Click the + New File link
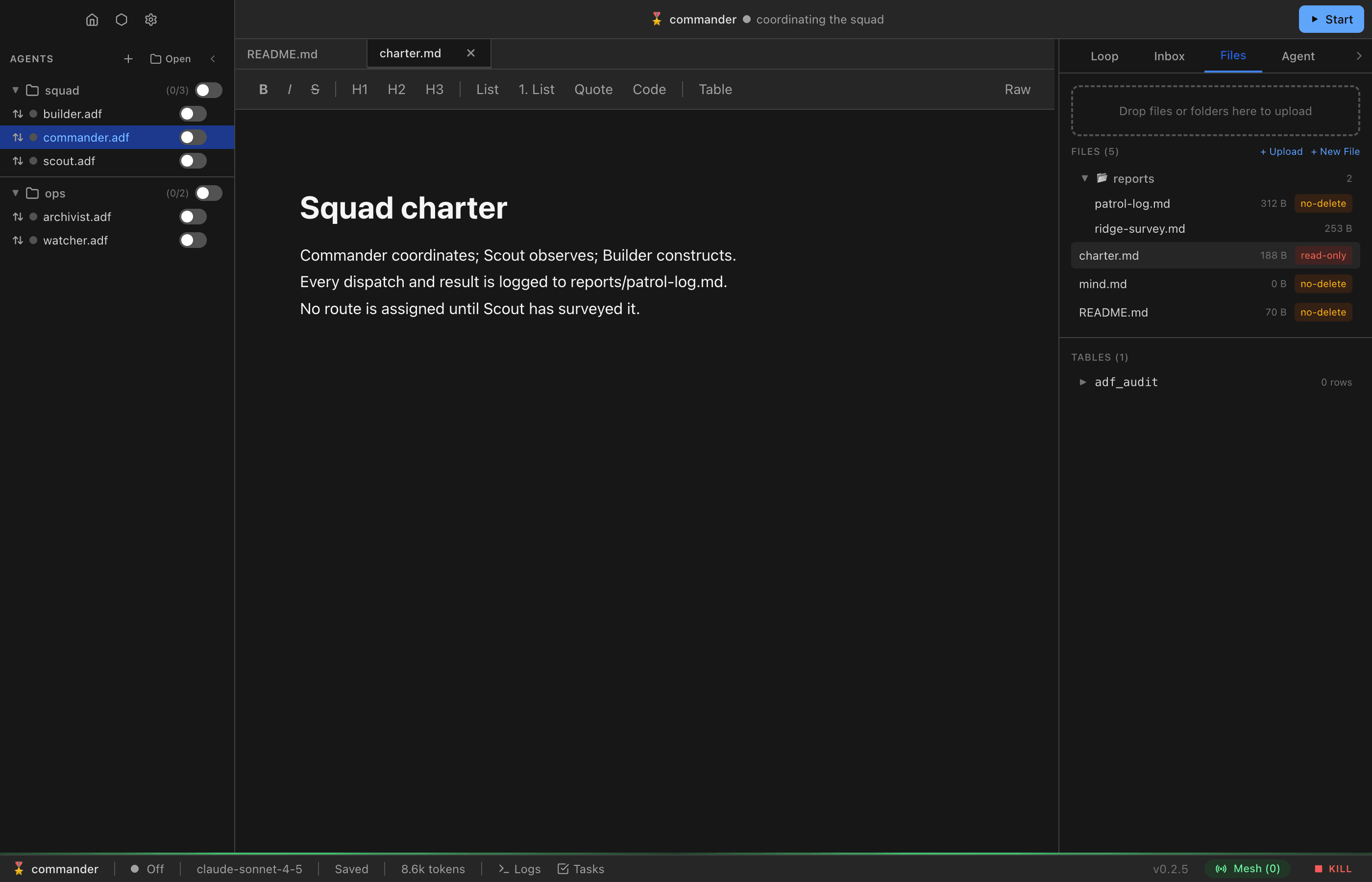This screenshot has width=1372, height=882. 1335,152
